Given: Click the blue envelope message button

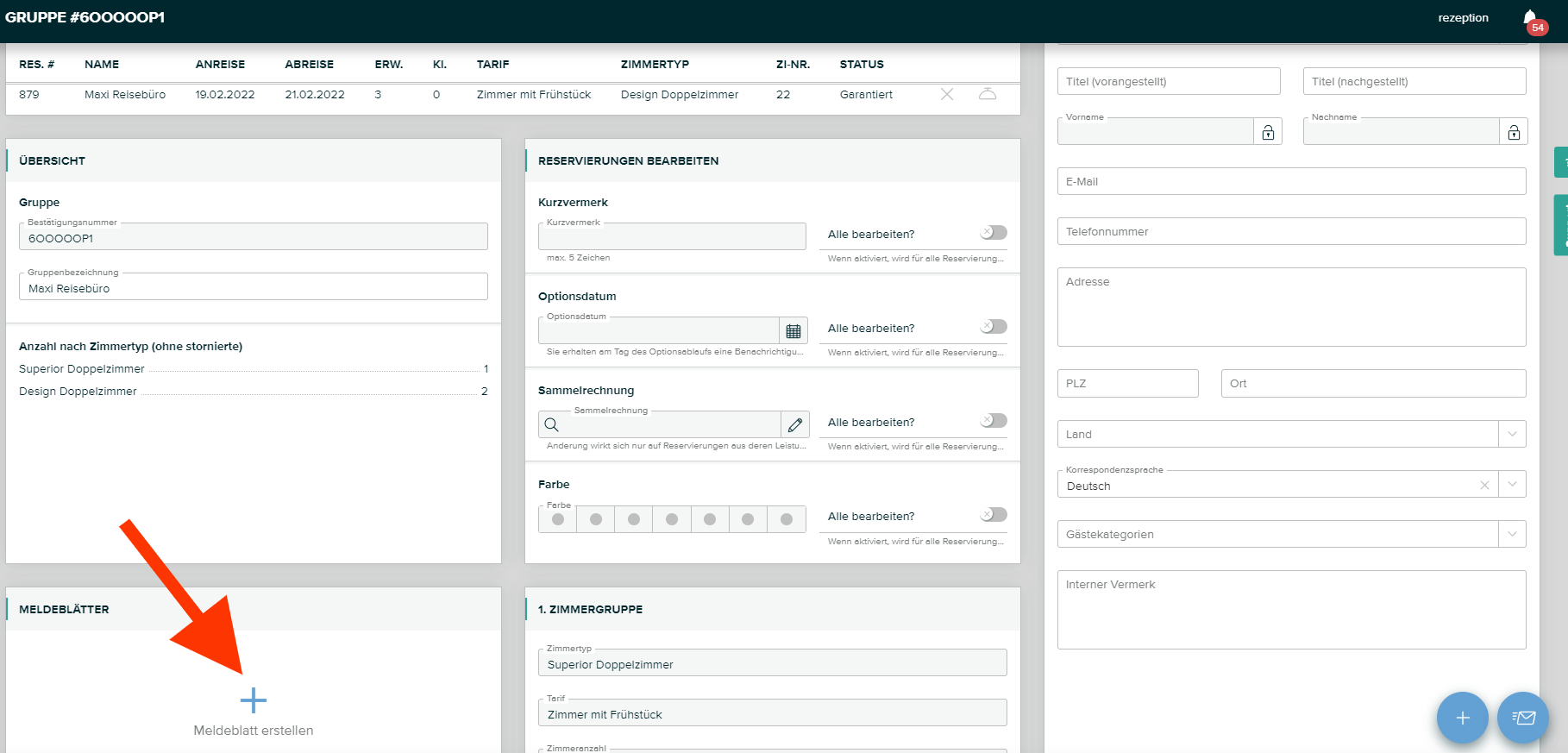Looking at the screenshot, I should tap(1523, 718).
